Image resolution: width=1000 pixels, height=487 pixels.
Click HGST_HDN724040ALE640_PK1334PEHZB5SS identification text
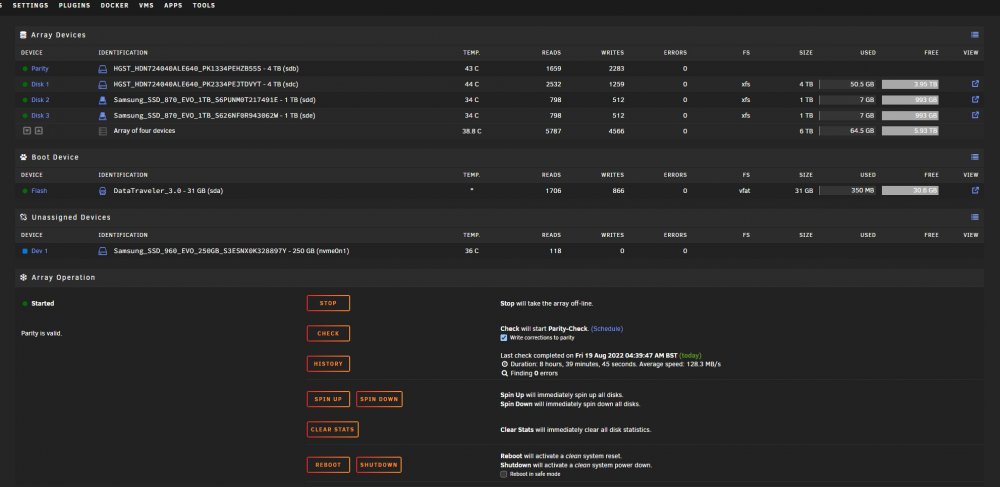coord(206,69)
